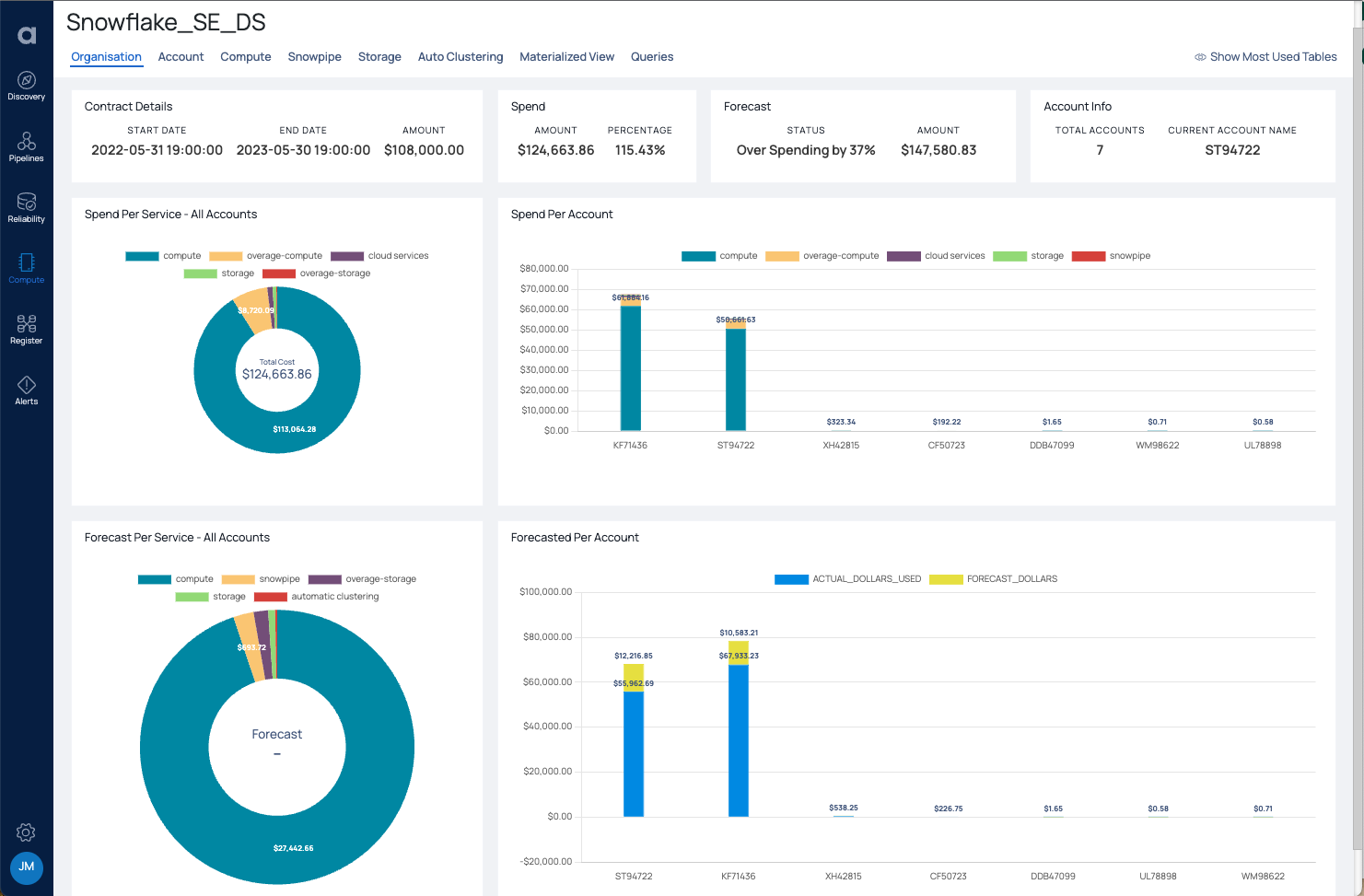Click the spend percentage 115.43%
Screen dimensions: 1364x896
tap(640, 150)
